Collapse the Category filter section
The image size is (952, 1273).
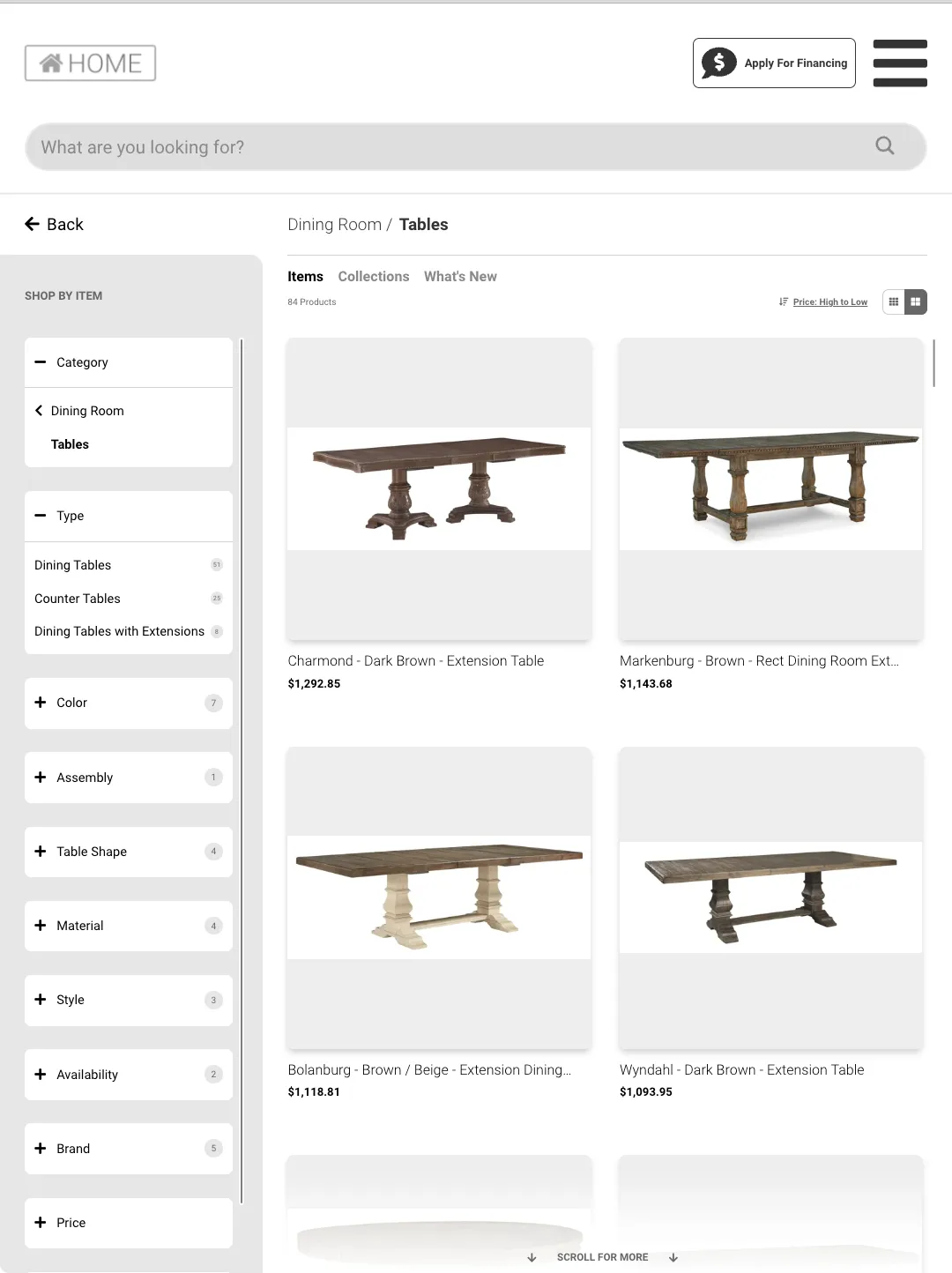(x=129, y=362)
